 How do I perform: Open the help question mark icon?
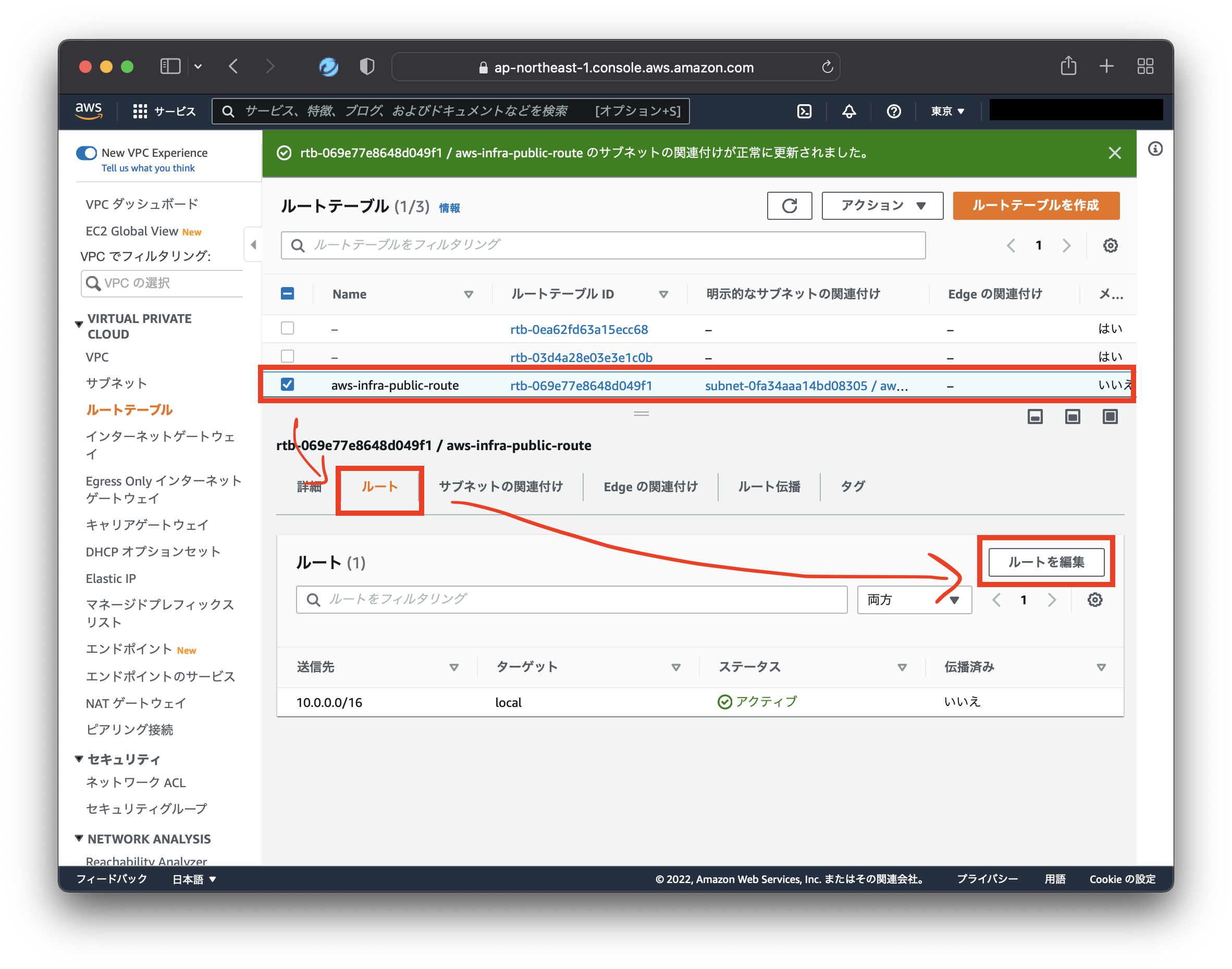pyautogui.click(x=893, y=111)
